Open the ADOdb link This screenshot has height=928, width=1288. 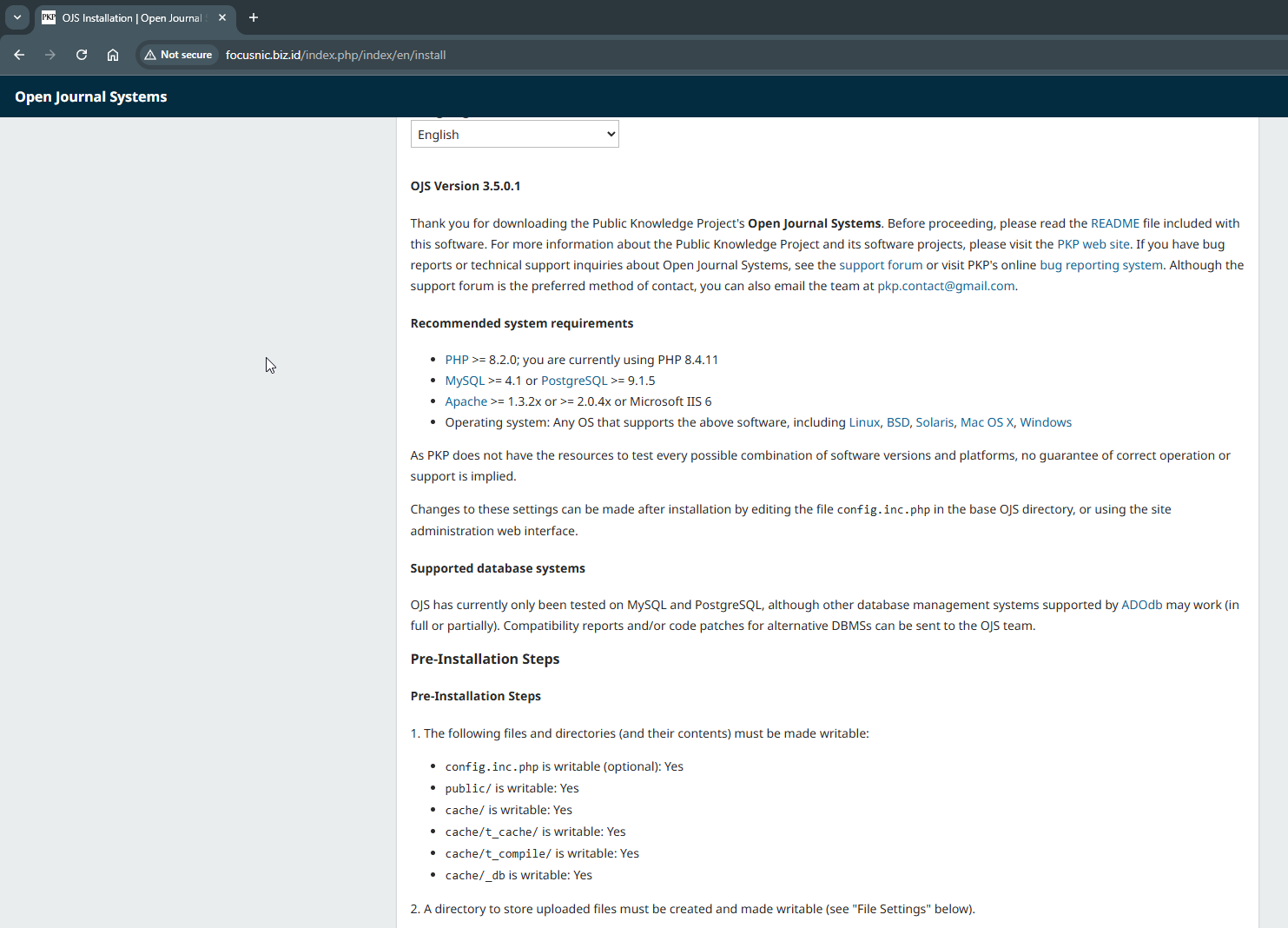click(1141, 605)
